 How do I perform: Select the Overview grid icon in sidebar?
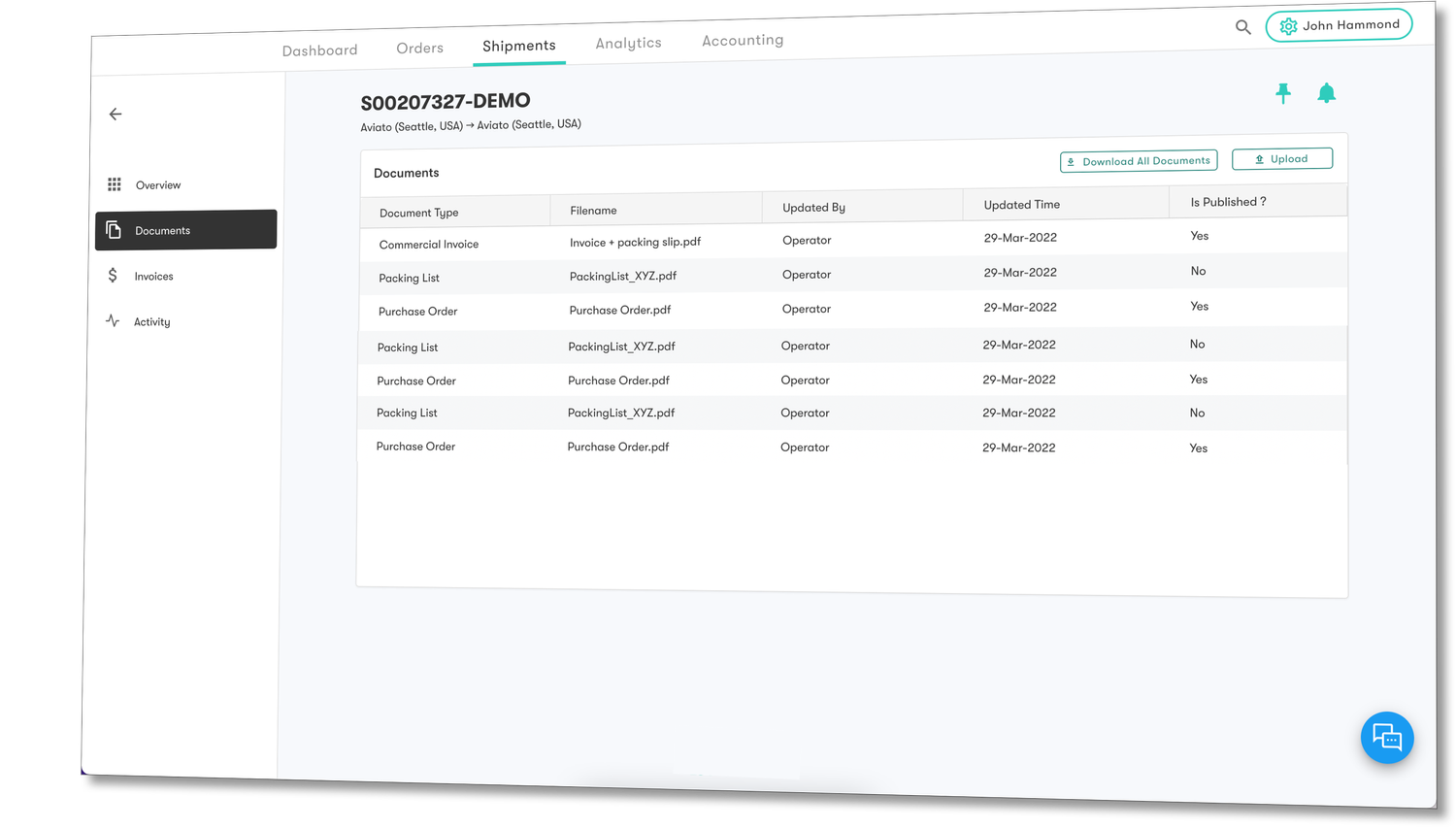point(115,183)
